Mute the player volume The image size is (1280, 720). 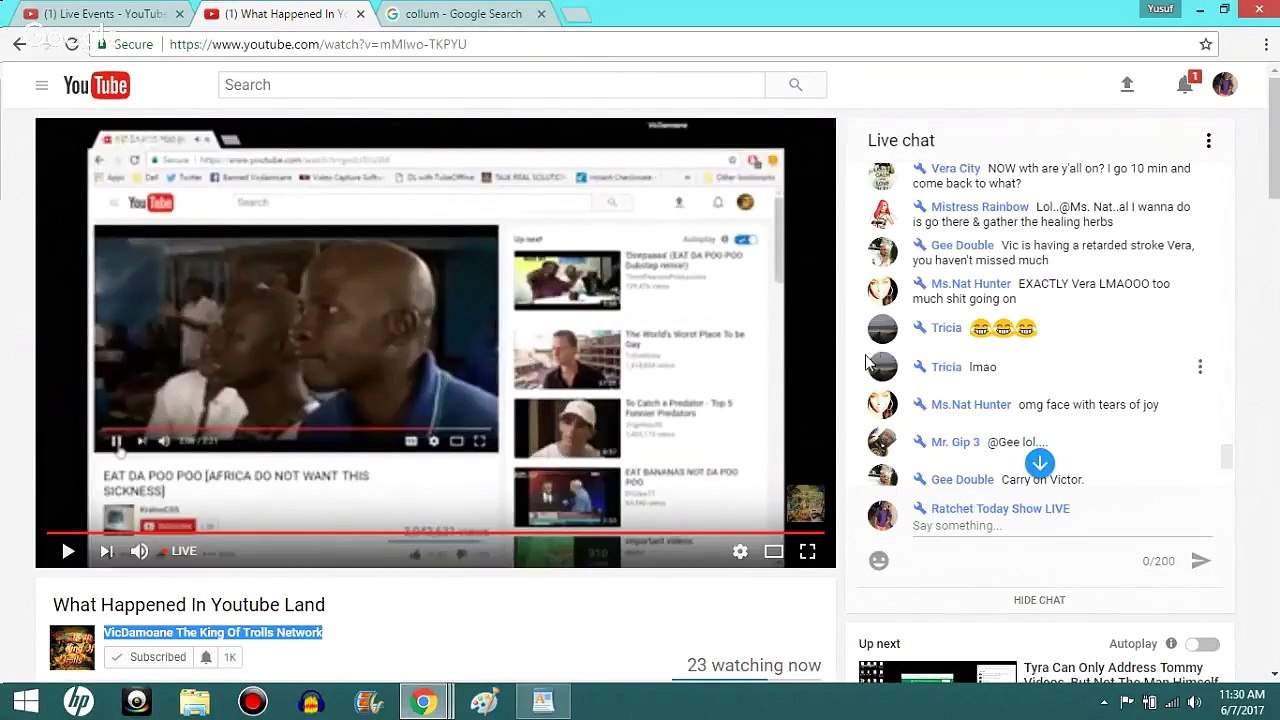pos(139,551)
